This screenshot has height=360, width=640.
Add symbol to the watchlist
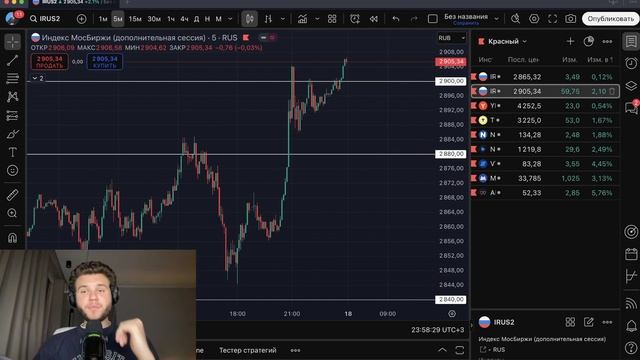[x=570, y=41]
